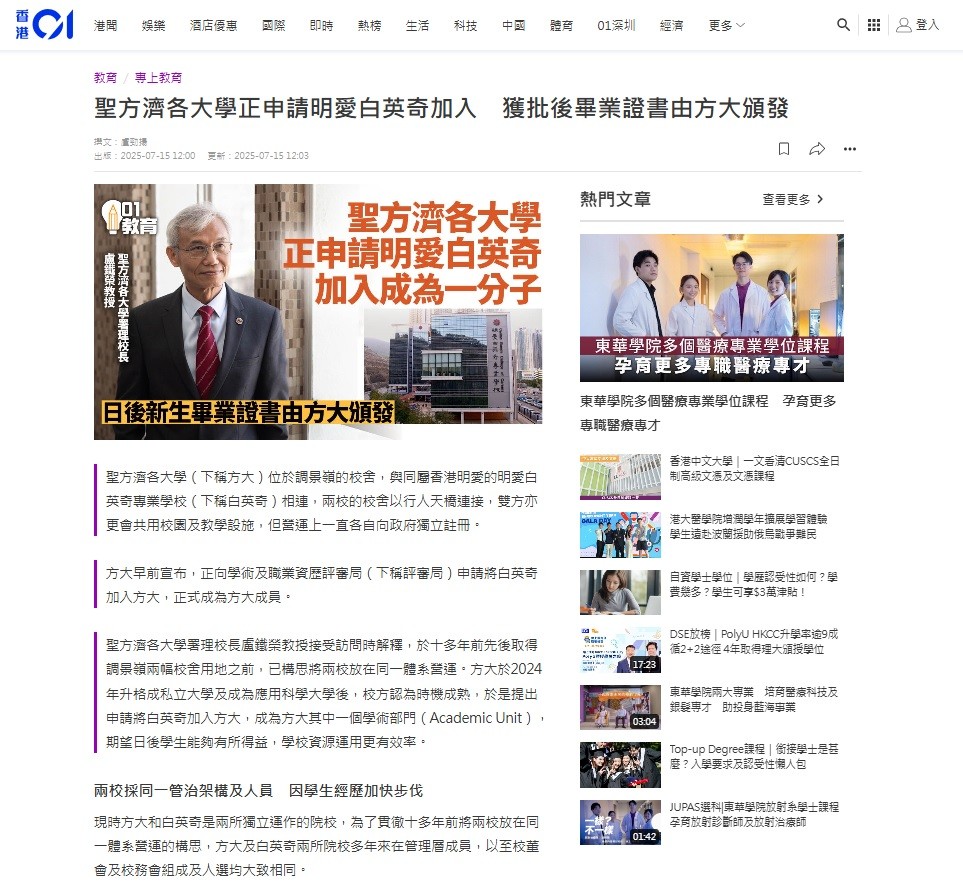Open the 科技 section
The height and width of the screenshot is (890, 963).
point(465,25)
